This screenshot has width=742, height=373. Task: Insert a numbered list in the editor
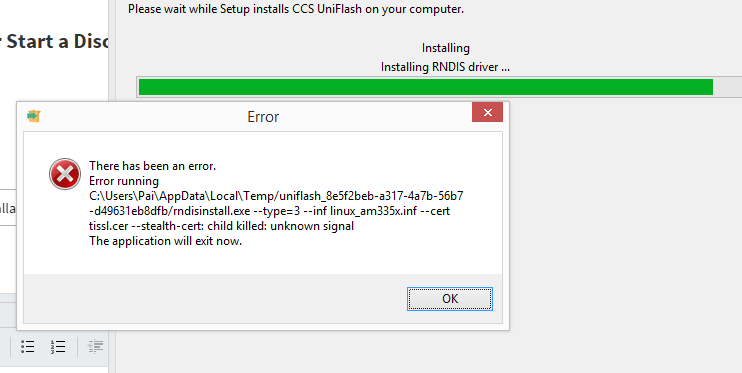(58, 346)
